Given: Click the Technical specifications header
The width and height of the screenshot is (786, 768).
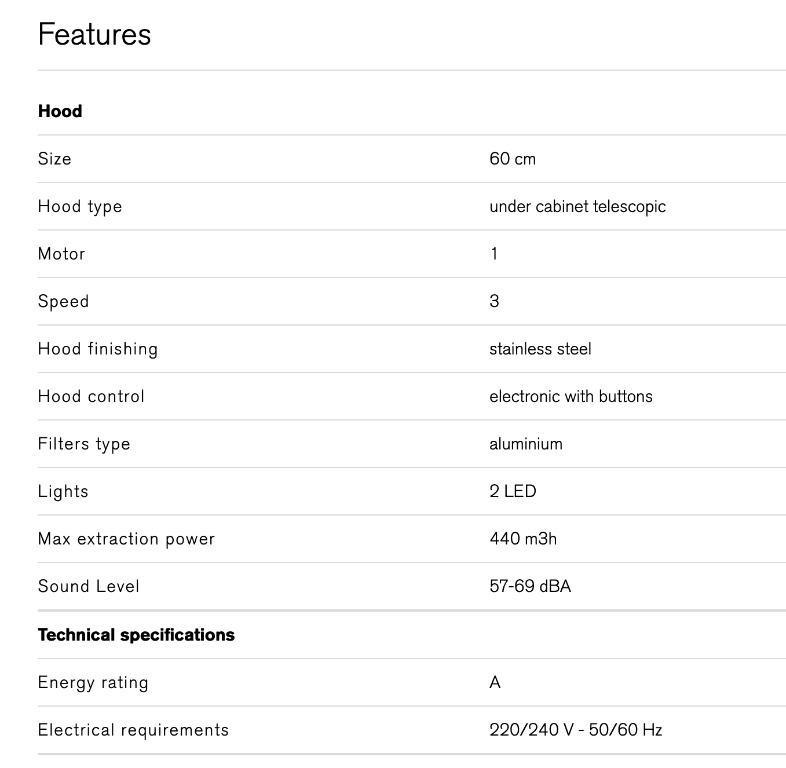Looking at the screenshot, I should (x=136, y=635).
